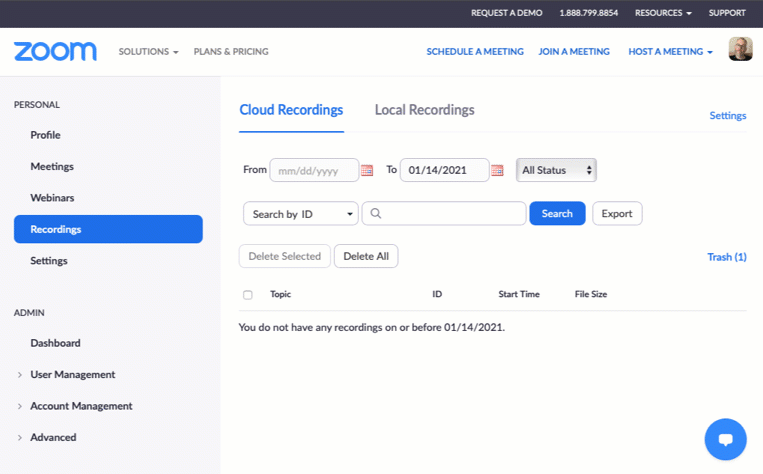Open Profile in the sidebar
The image size is (763, 474).
(x=45, y=135)
